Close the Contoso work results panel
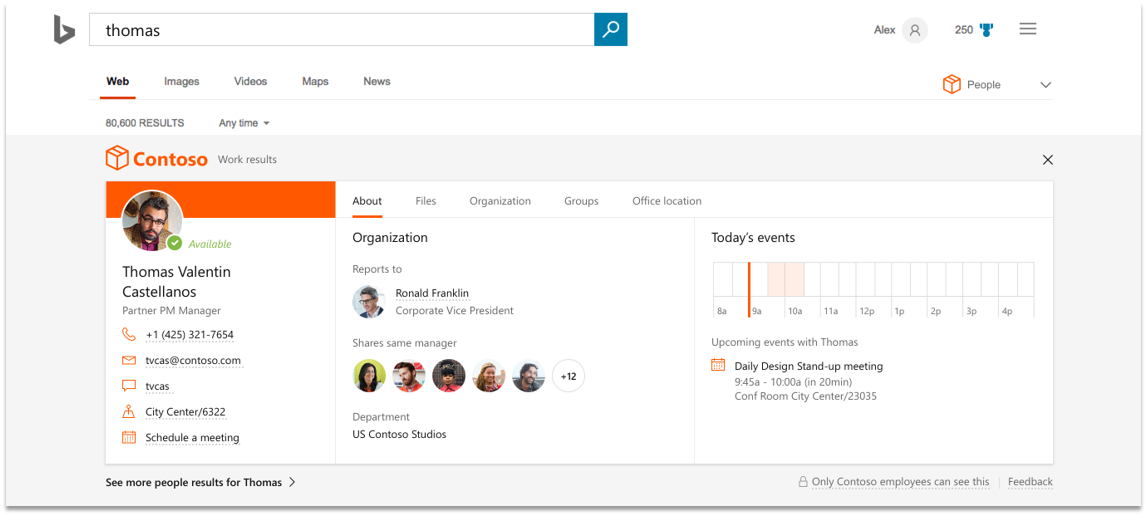The width and height of the screenshot is (1147, 516). pos(1048,160)
